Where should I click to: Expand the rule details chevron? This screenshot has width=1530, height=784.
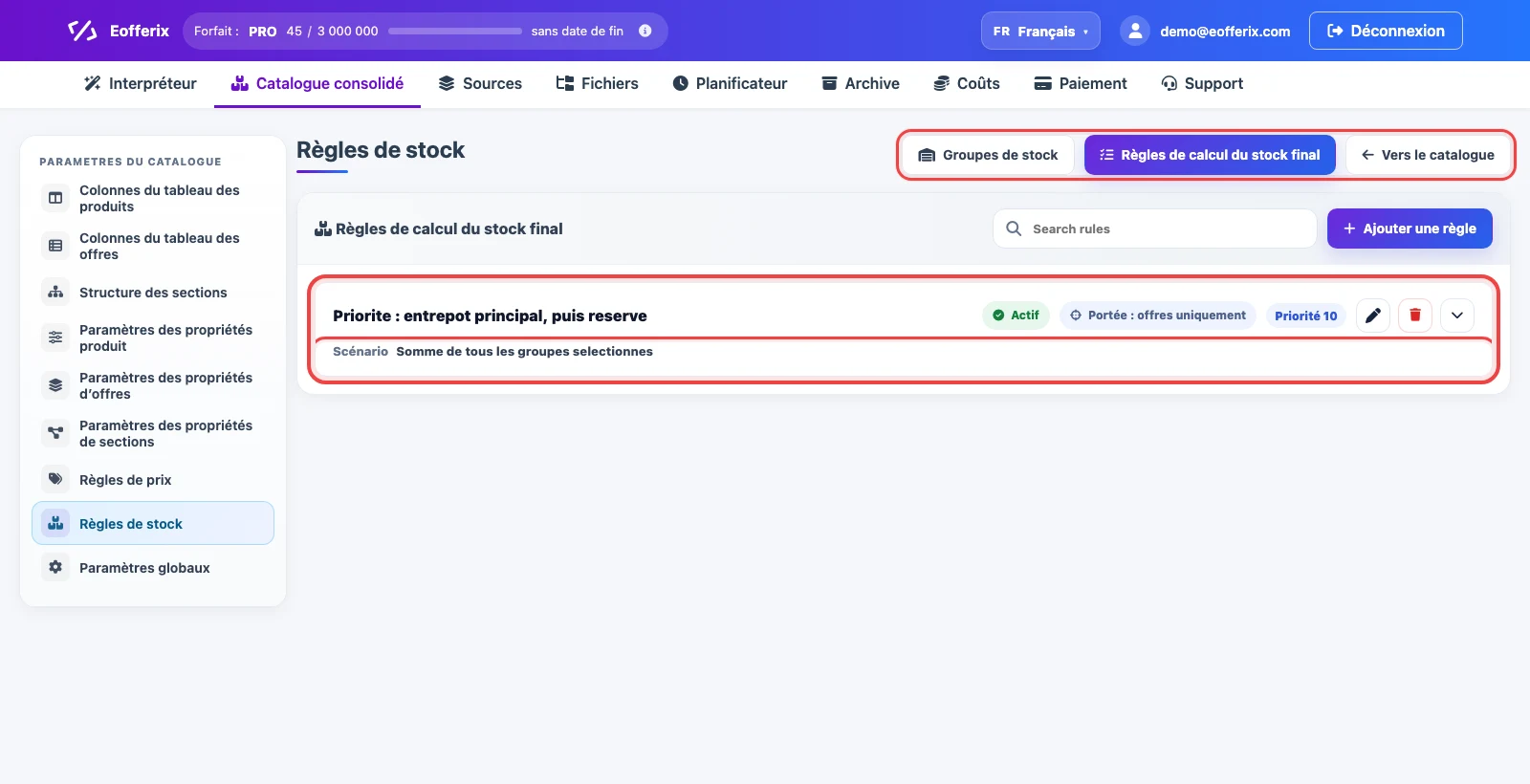point(1457,316)
